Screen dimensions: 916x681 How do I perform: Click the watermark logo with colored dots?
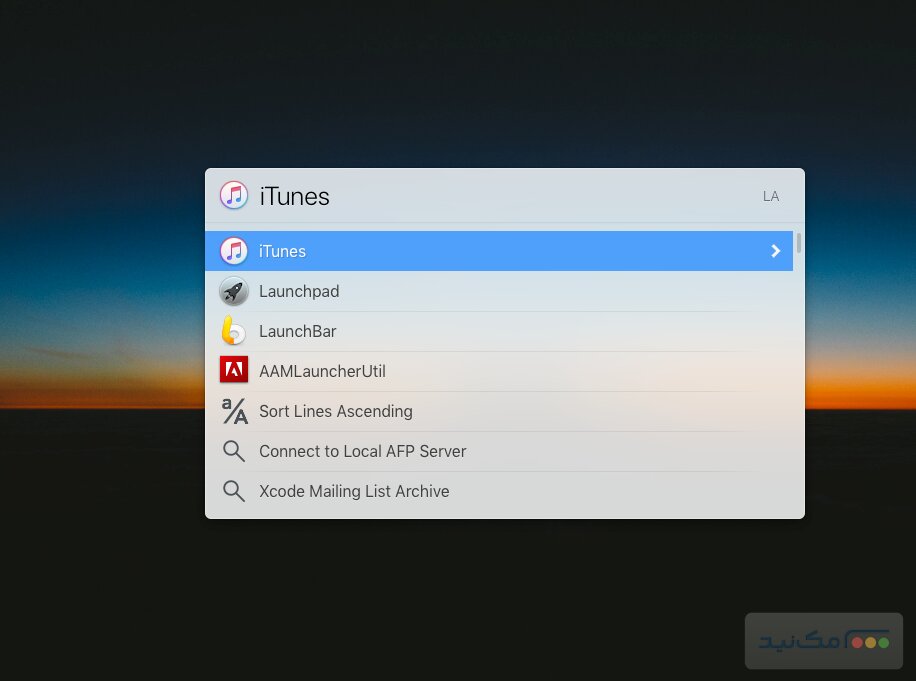click(824, 641)
